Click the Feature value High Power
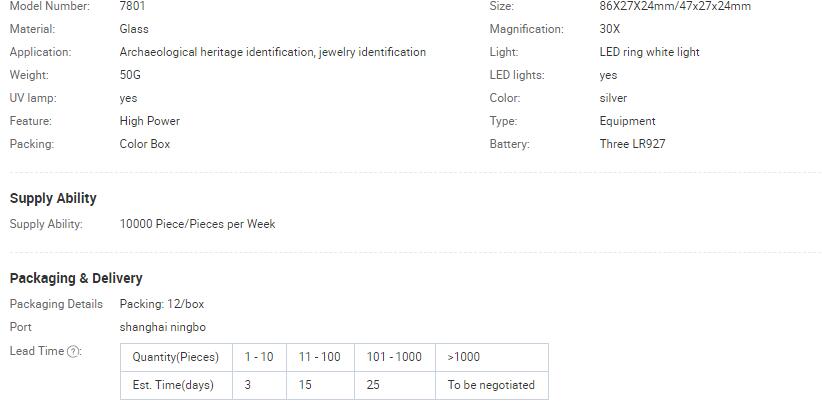Screen dimensions: 822x417 coord(149,121)
